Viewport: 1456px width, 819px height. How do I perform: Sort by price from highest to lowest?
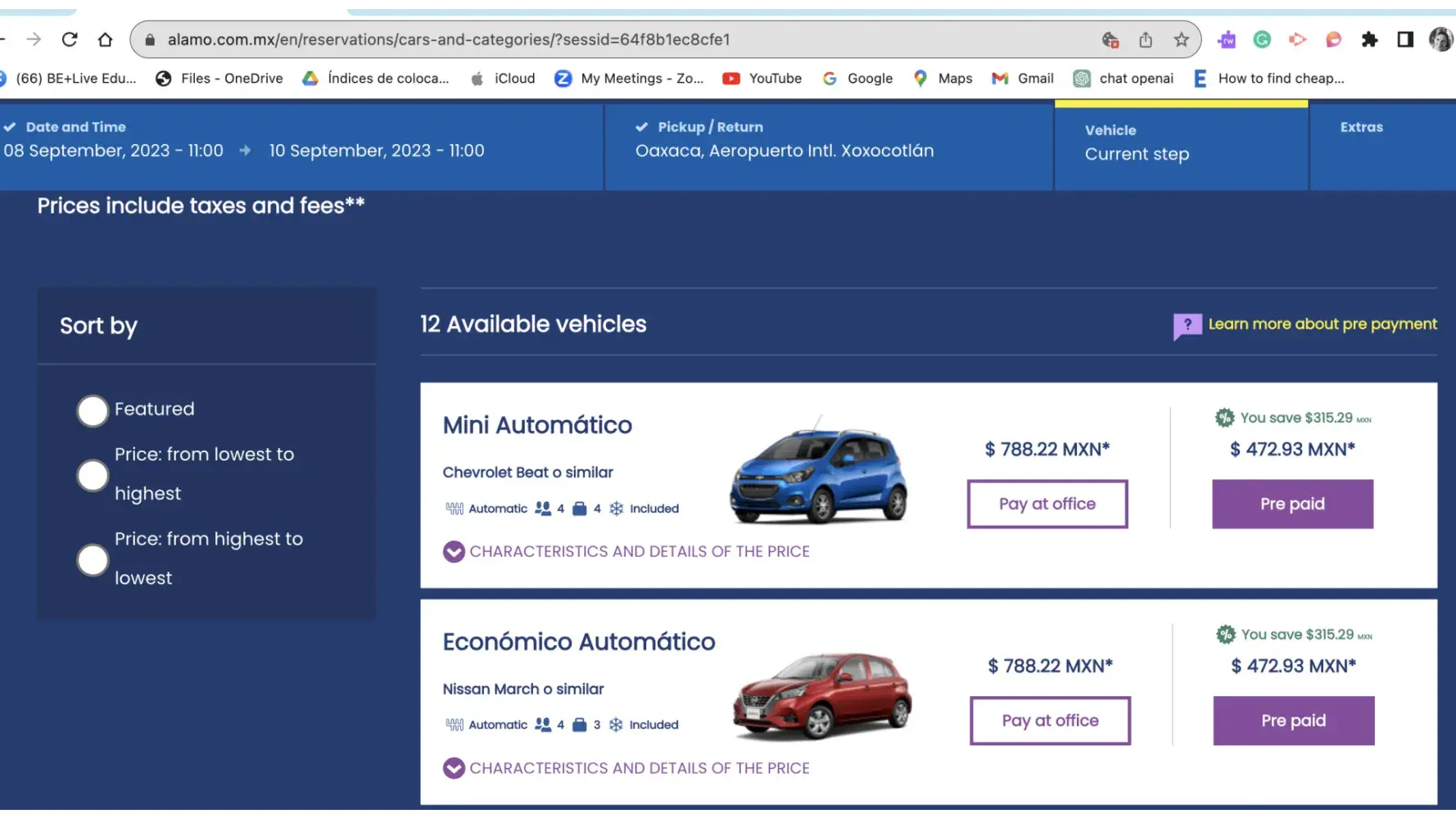point(93,560)
